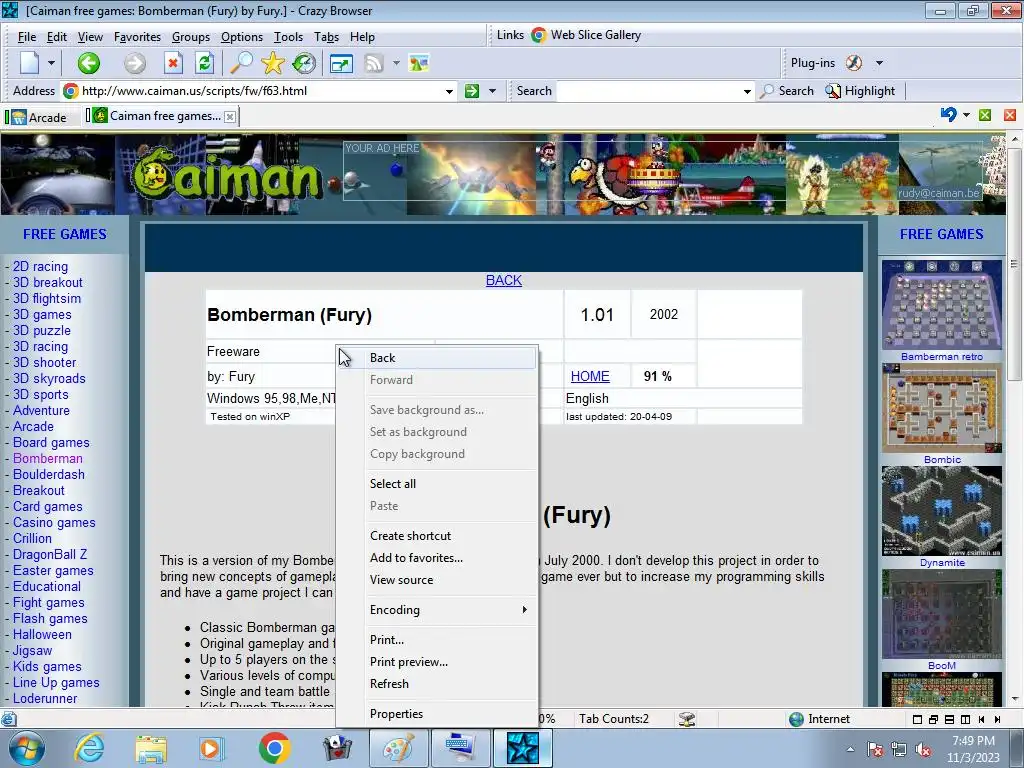
Task: Open the Bomberman category link
Action: point(48,458)
